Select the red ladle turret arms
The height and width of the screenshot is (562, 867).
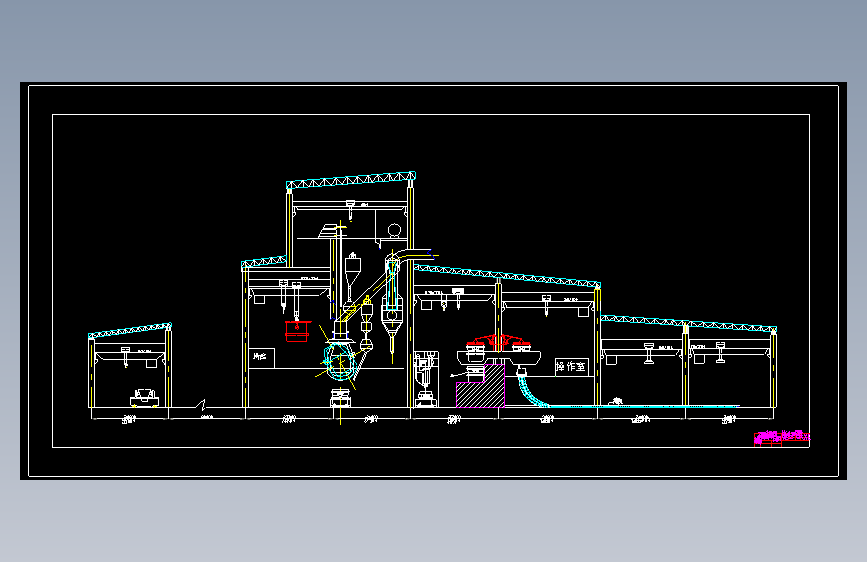pyautogui.click(x=498, y=341)
